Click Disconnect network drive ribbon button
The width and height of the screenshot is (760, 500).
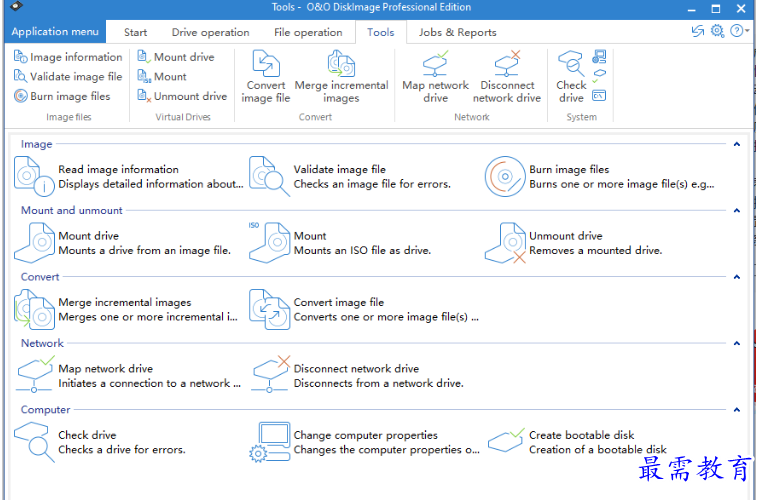pos(507,77)
